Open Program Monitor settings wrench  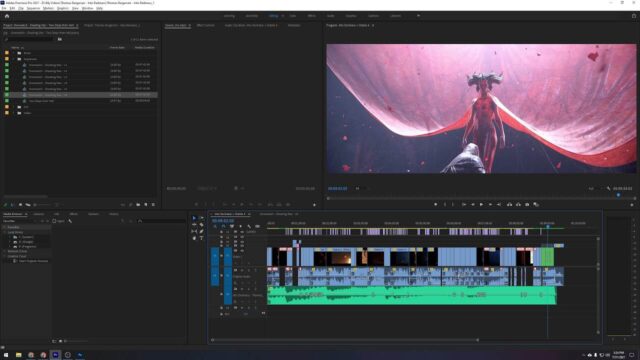click(x=608, y=189)
